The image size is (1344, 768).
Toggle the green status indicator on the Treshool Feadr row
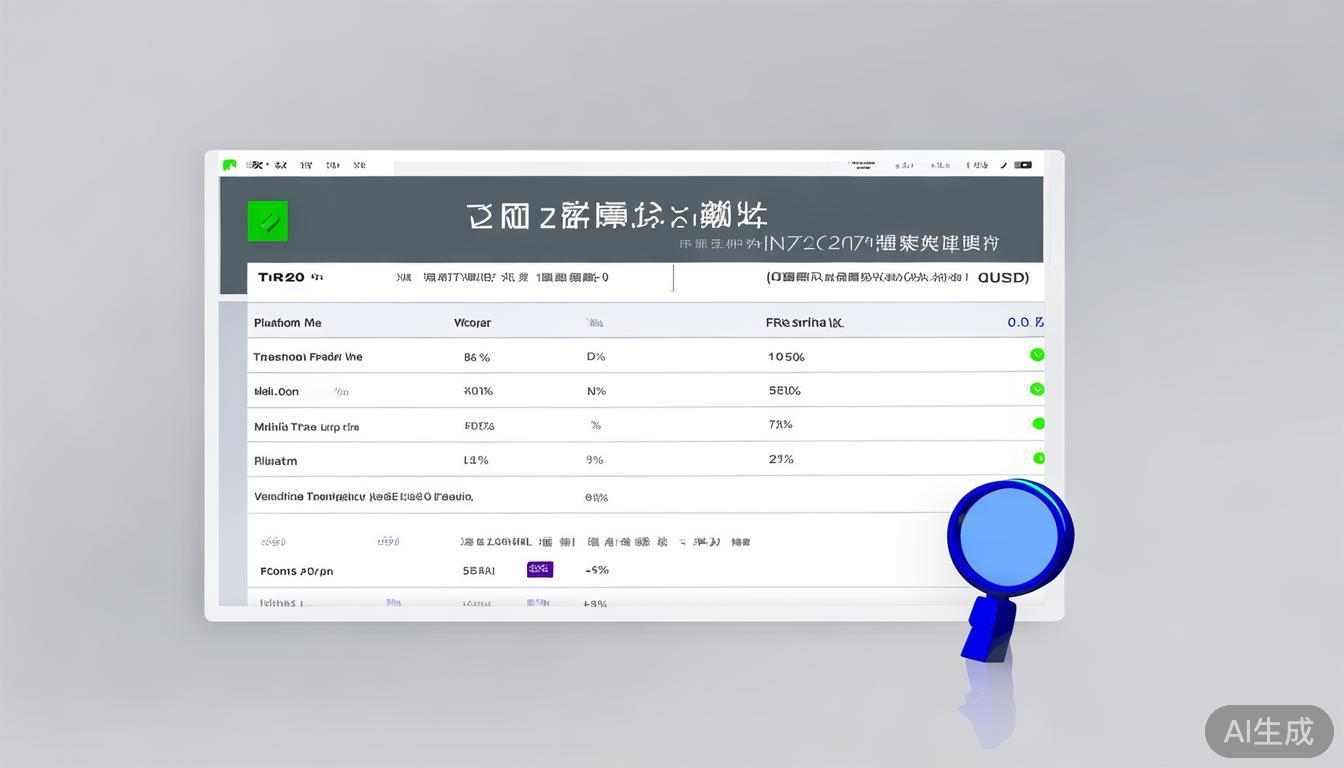[1037, 354]
